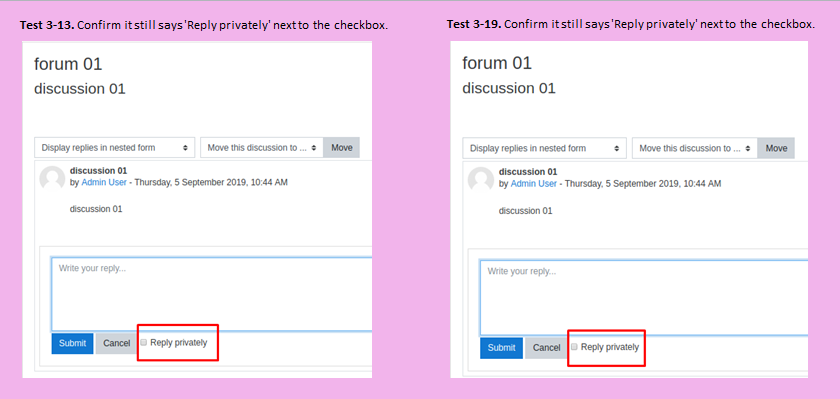Click large 'discussion 01' heading in Test 3-13
This screenshot has height=399, width=840.
coord(80,89)
